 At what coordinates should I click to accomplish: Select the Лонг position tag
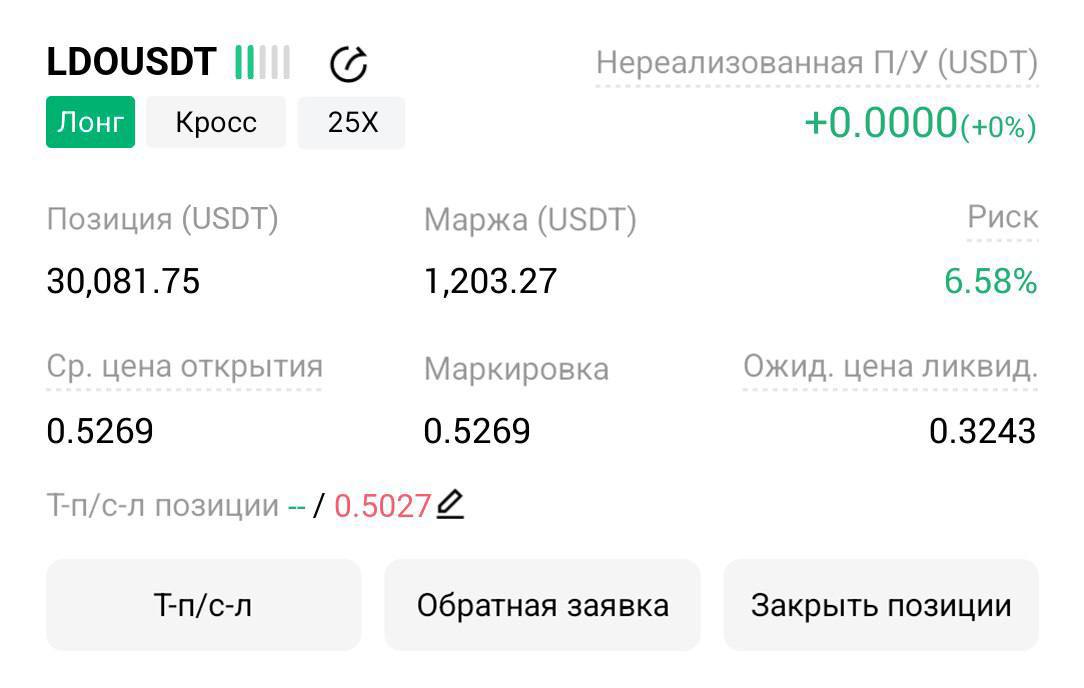click(x=89, y=122)
